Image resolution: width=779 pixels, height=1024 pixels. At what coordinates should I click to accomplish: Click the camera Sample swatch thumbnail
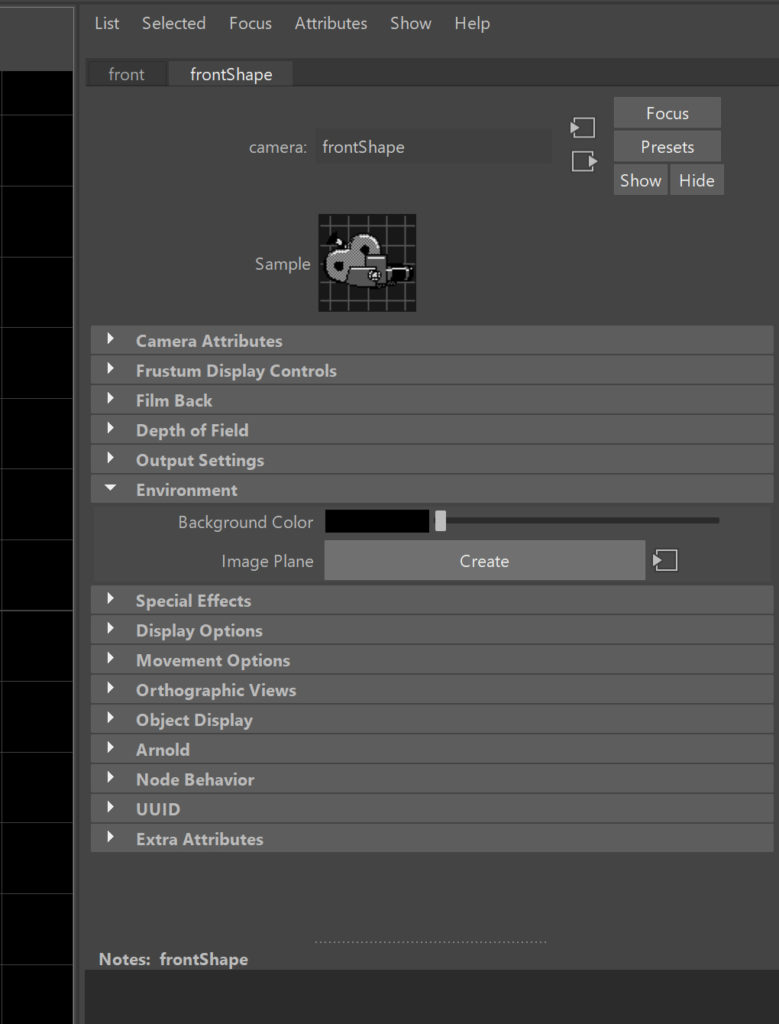click(367, 263)
